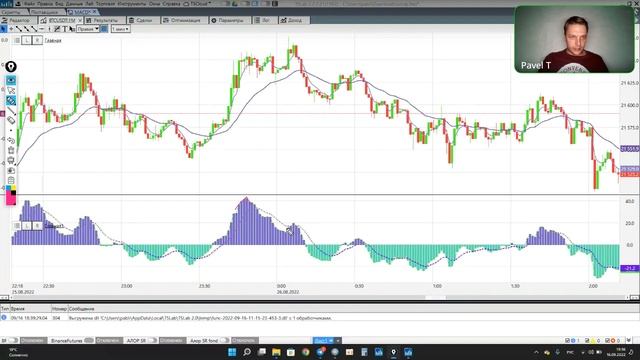The width and height of the screenshot is (640, 360).
Task: Open Telegram from the taskbar
Action: (x=320, y=352)
